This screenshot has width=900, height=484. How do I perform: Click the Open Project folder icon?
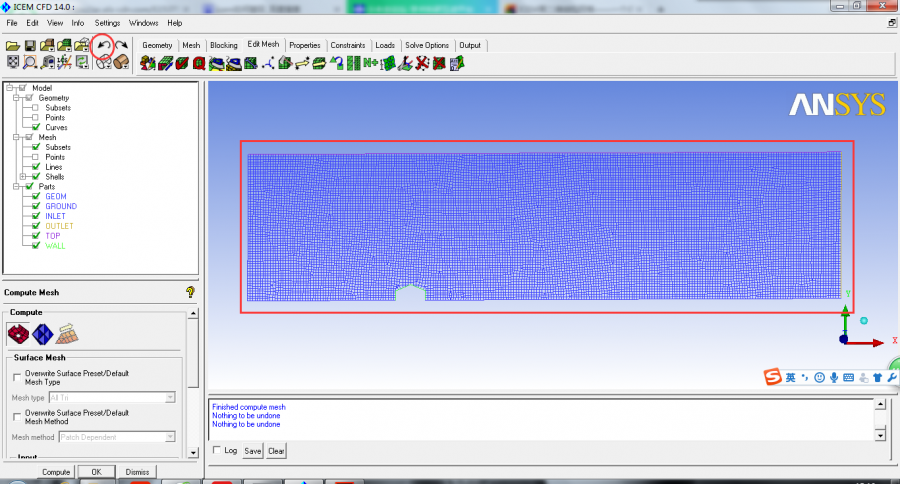[x=13, y=45]
